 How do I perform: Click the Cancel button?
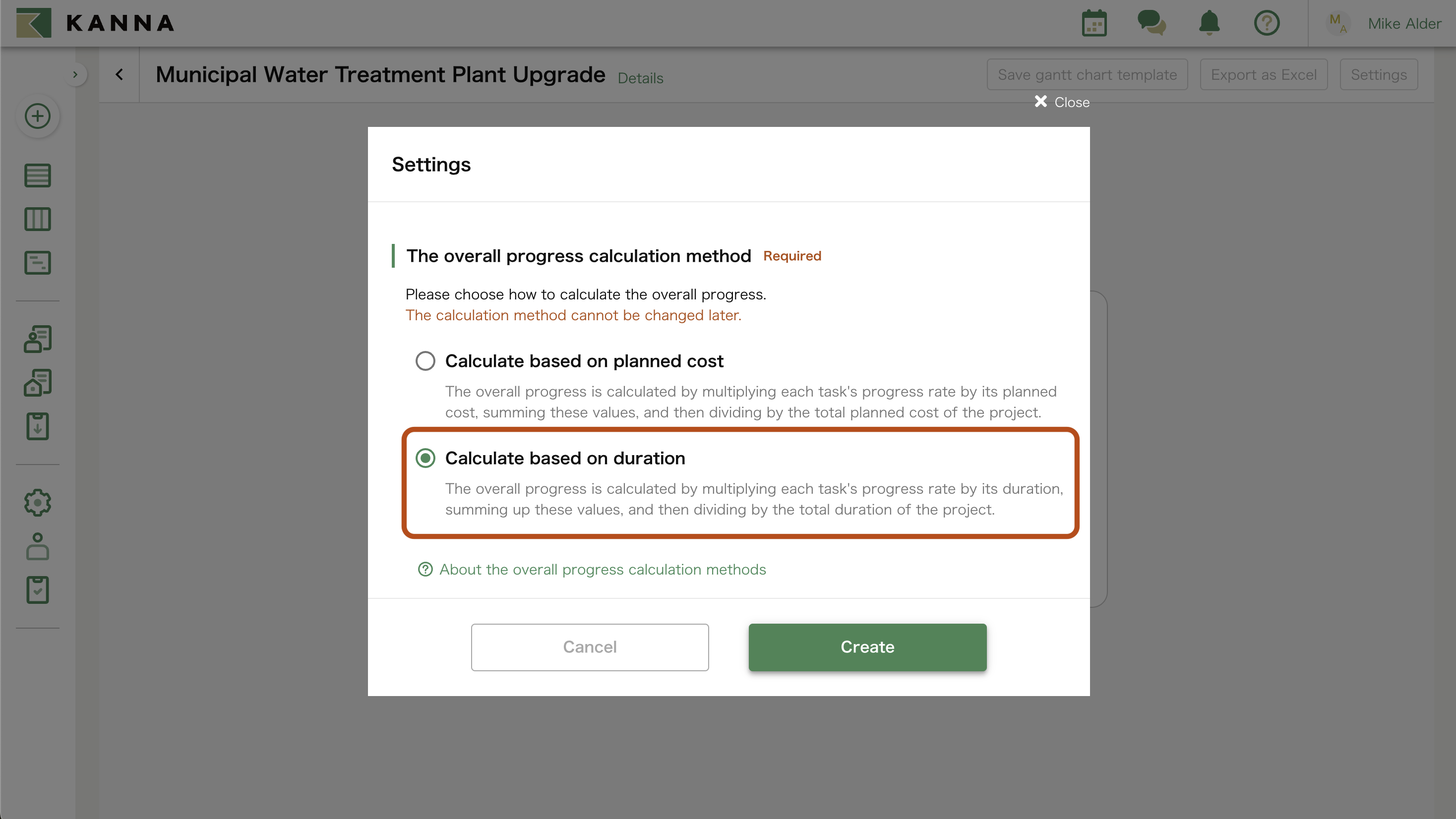pos(590,647)
